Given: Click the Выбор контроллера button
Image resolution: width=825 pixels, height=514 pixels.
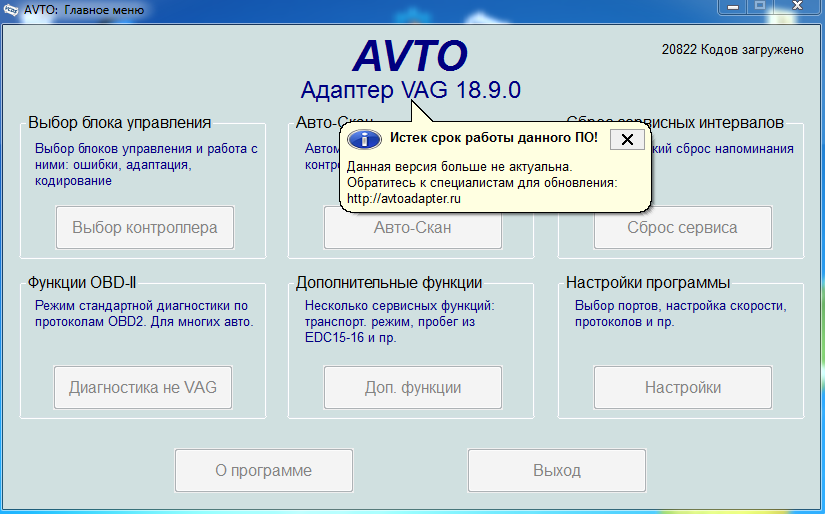Looking at the screenshot, I should pos(145,227).
